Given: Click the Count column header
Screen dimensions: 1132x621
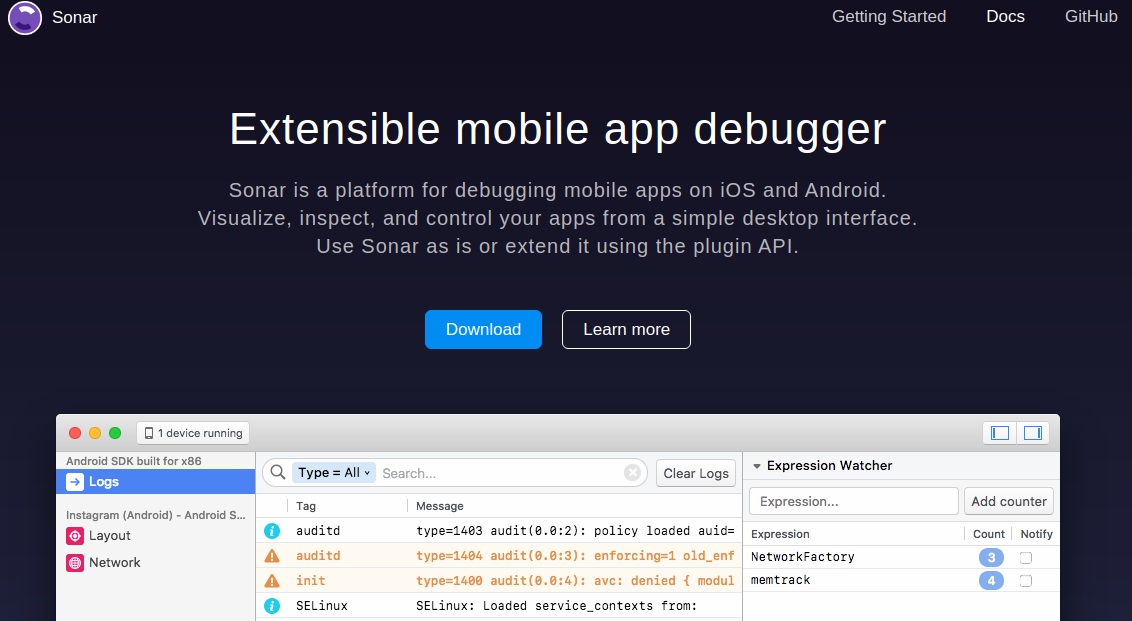Looking at the screenshot, I should [988, 534].
